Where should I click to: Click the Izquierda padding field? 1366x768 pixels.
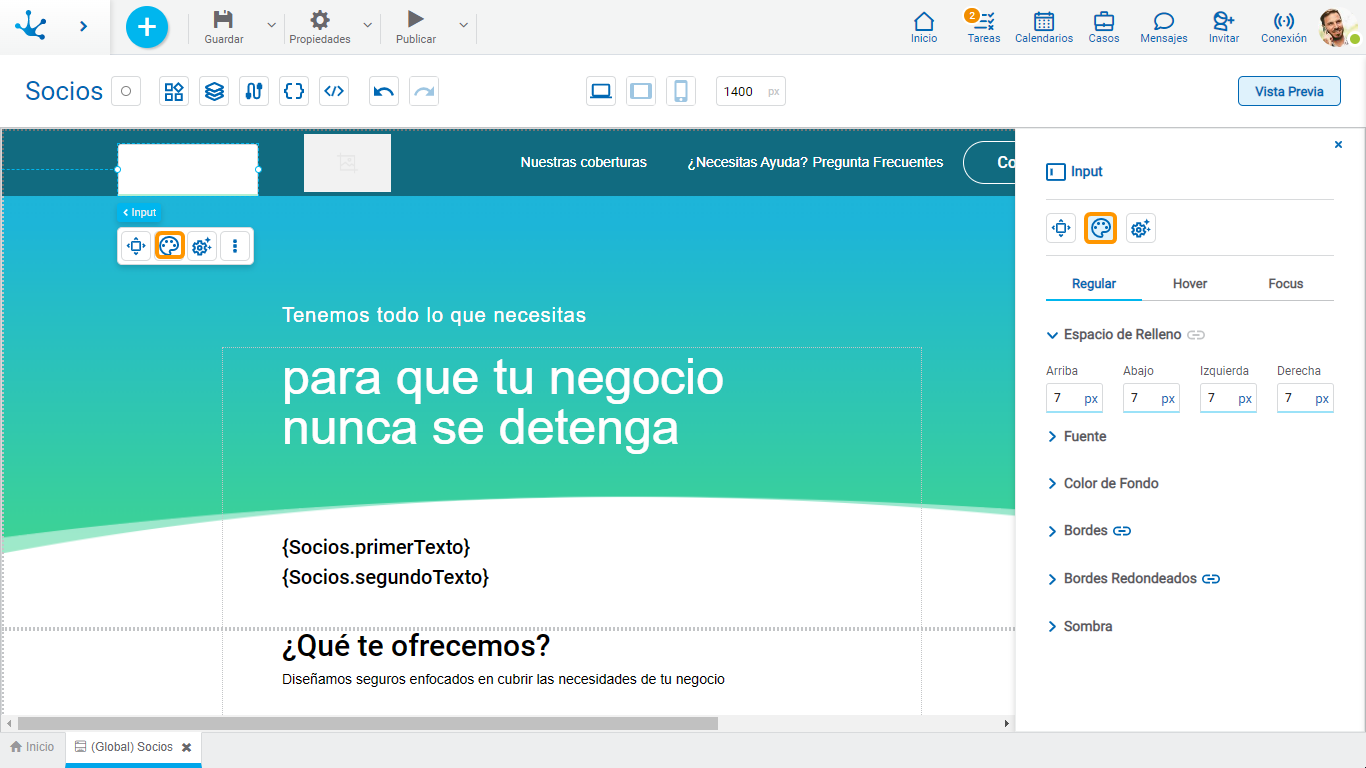1228,398
